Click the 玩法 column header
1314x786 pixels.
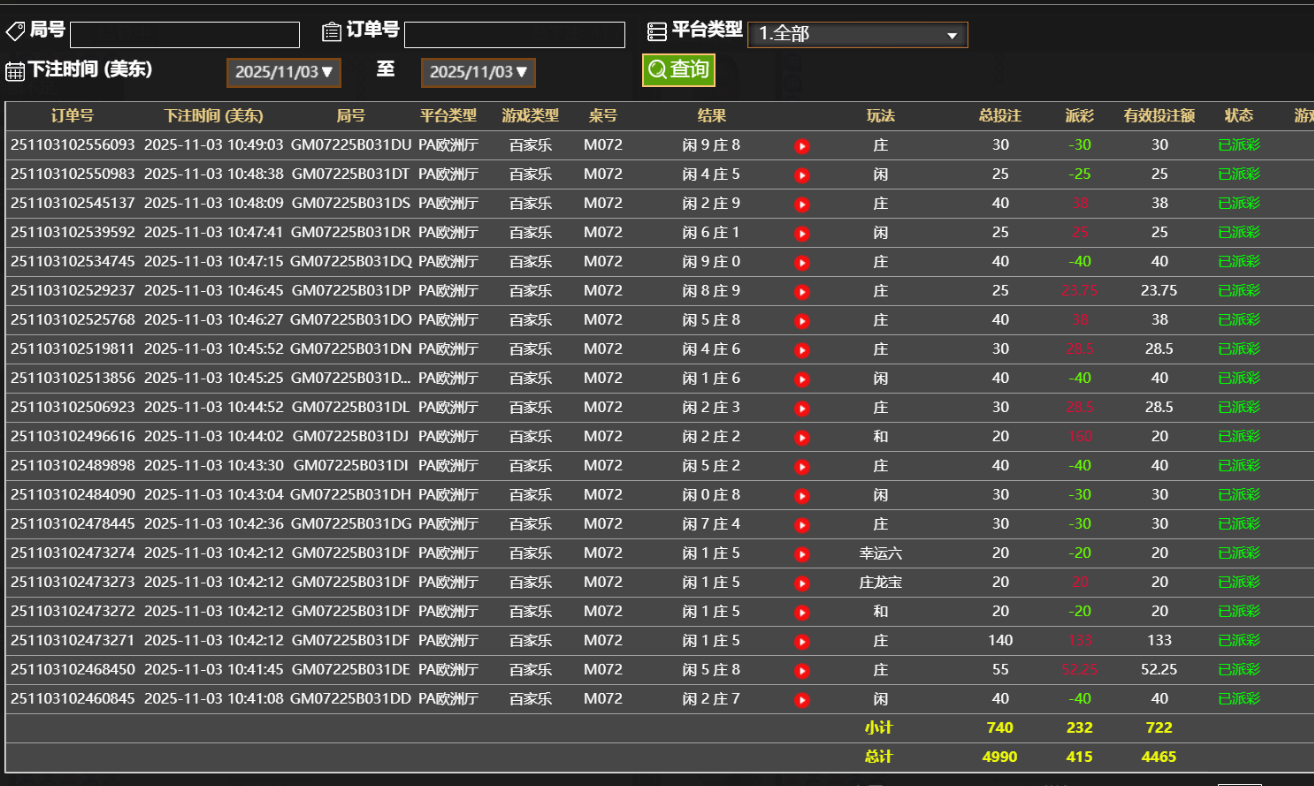(879, 115)
